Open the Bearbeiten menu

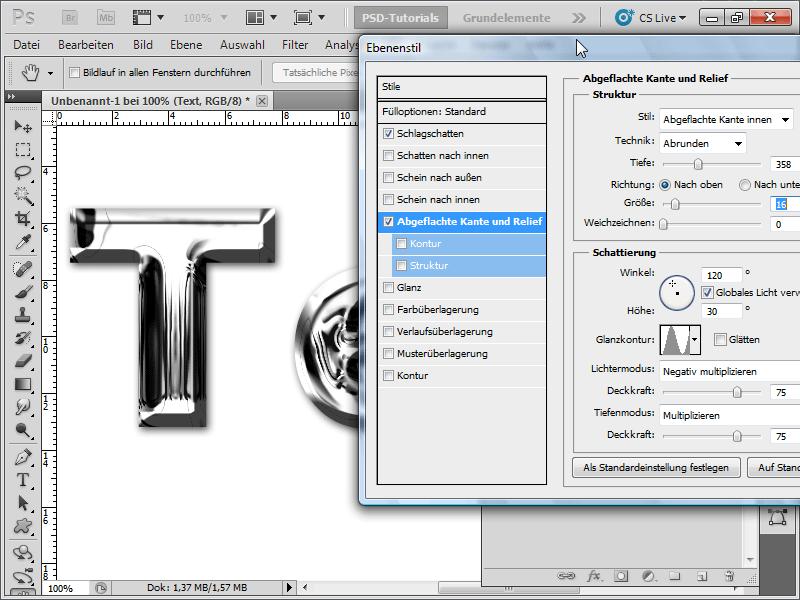(86, 45)
